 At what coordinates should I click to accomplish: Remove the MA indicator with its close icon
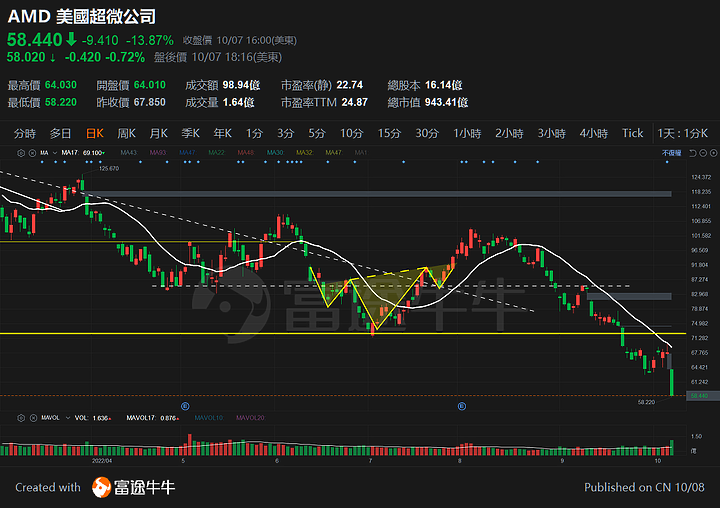[x=32, y=153]
